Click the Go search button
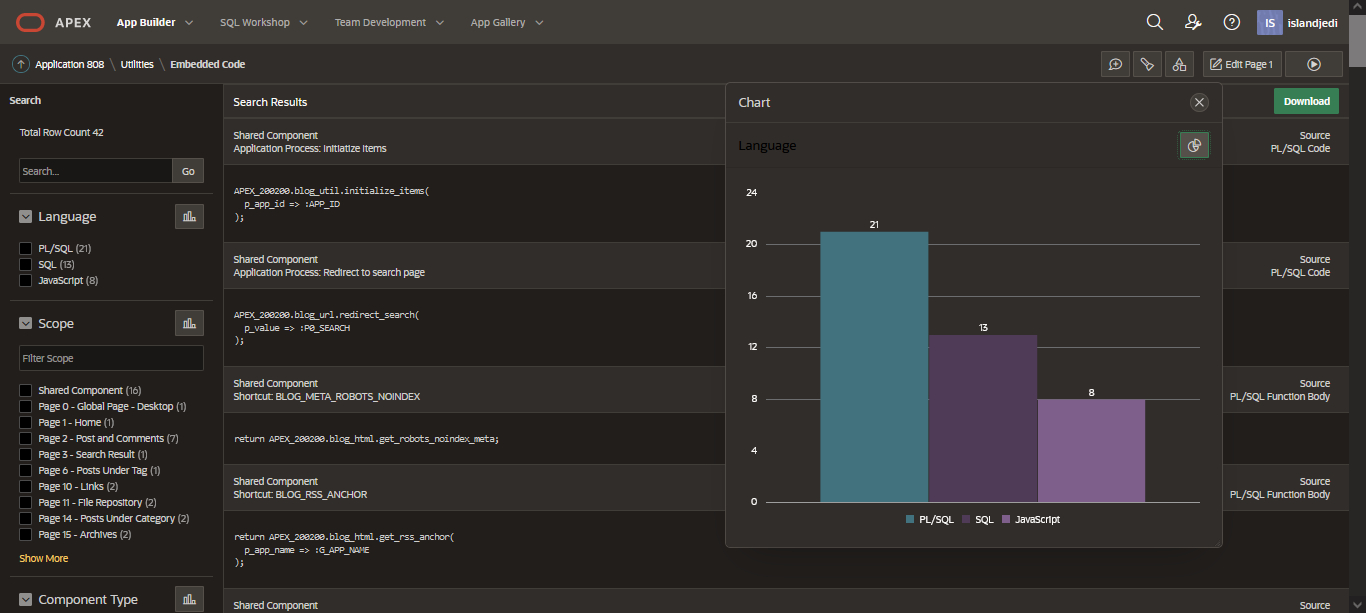 188,171
